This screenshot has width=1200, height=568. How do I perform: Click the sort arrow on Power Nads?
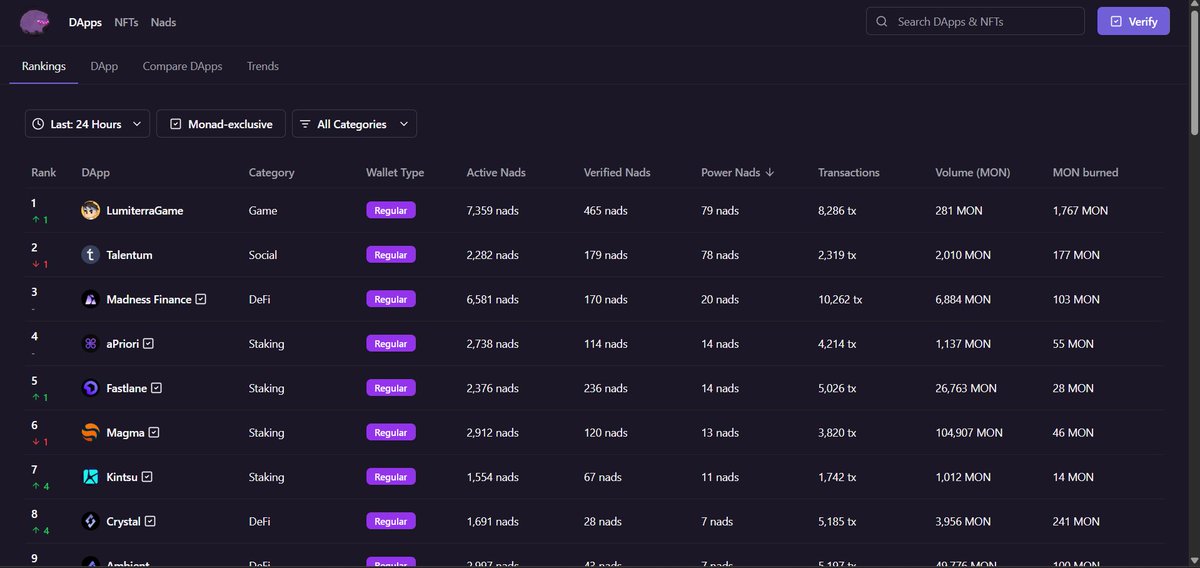click(770, 172)
